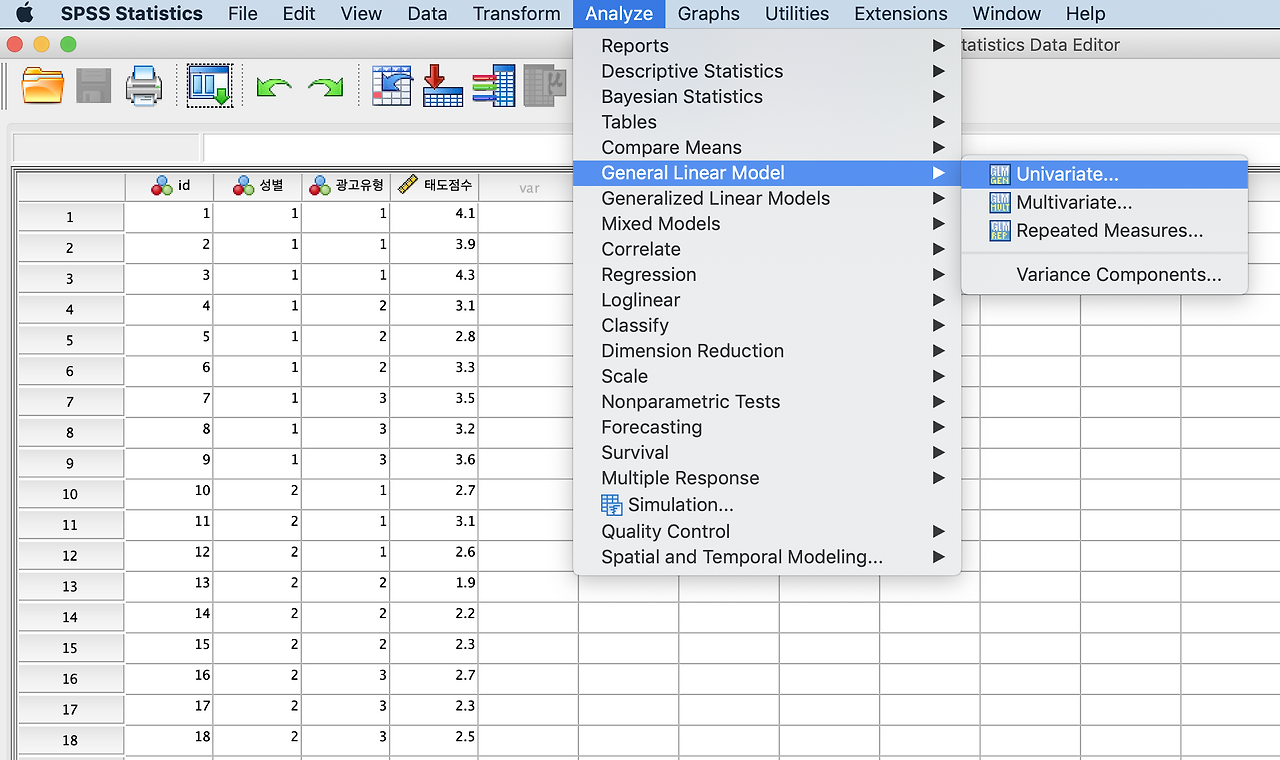This screenshot has height=760, width=1280.
Task: Open the Transform menu
Action: pyautogui.click(x=517, y=13)
